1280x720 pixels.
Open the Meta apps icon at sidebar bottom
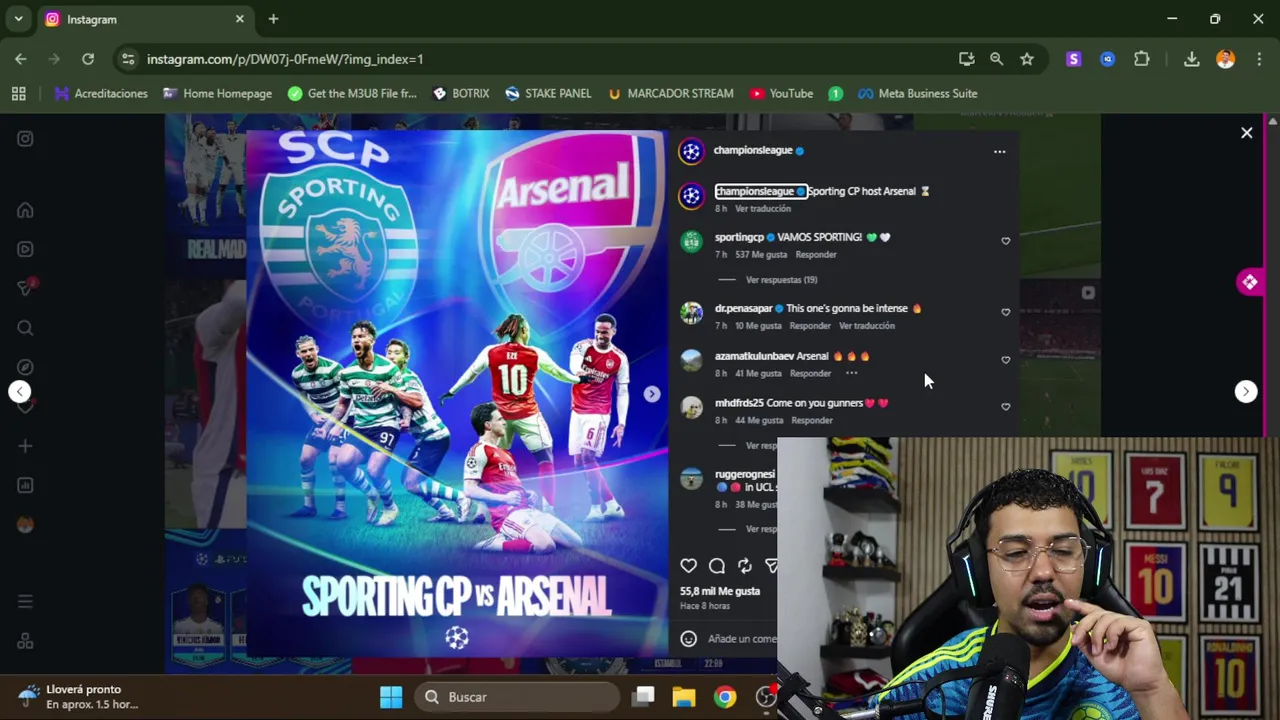pos(25,641)
